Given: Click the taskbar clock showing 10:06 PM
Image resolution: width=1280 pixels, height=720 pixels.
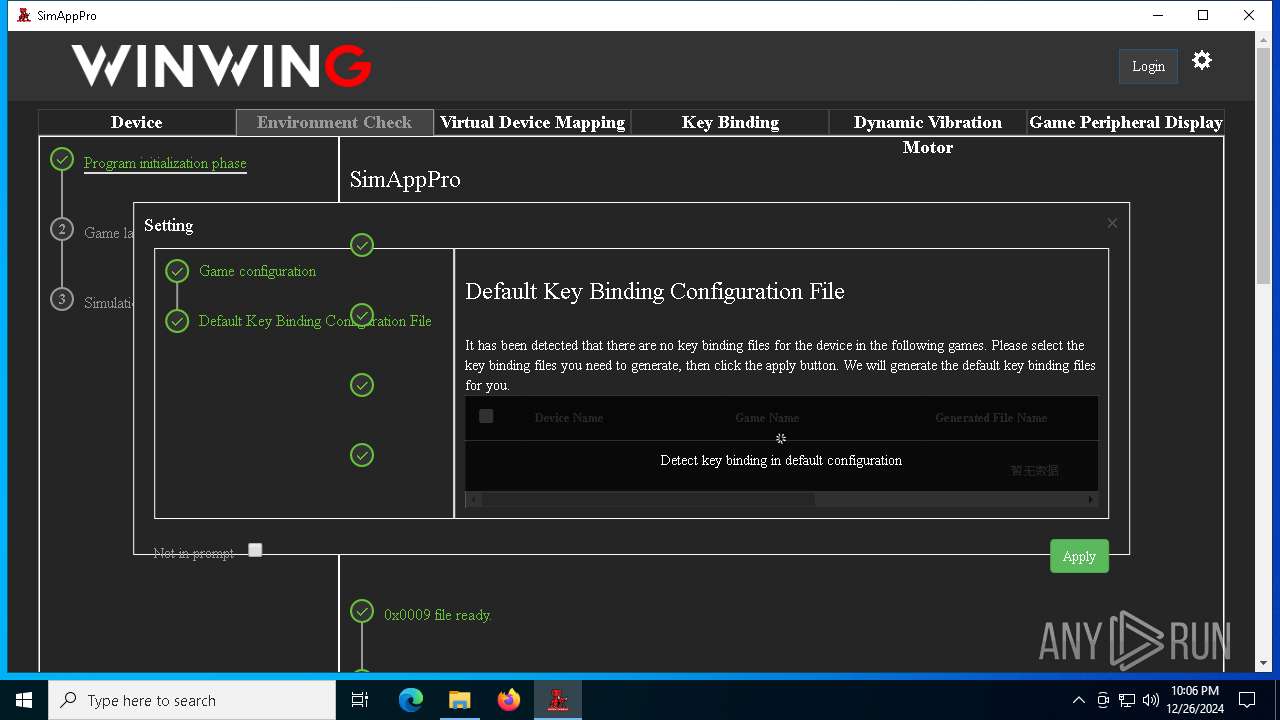Looking at the screenshot, I should 1194,700.
